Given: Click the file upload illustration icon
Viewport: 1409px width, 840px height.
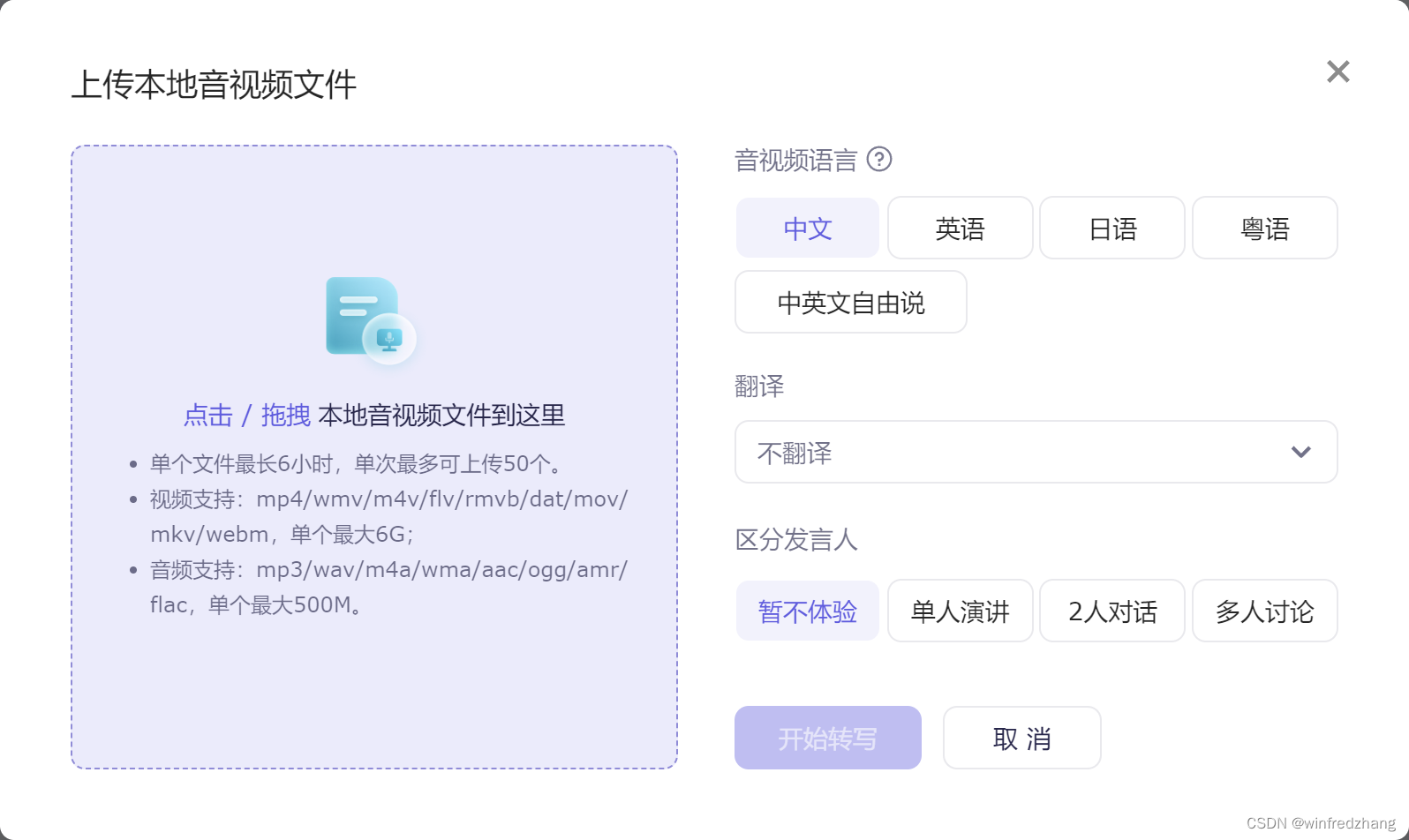Looking at the screenshot, I should (371, 320).
